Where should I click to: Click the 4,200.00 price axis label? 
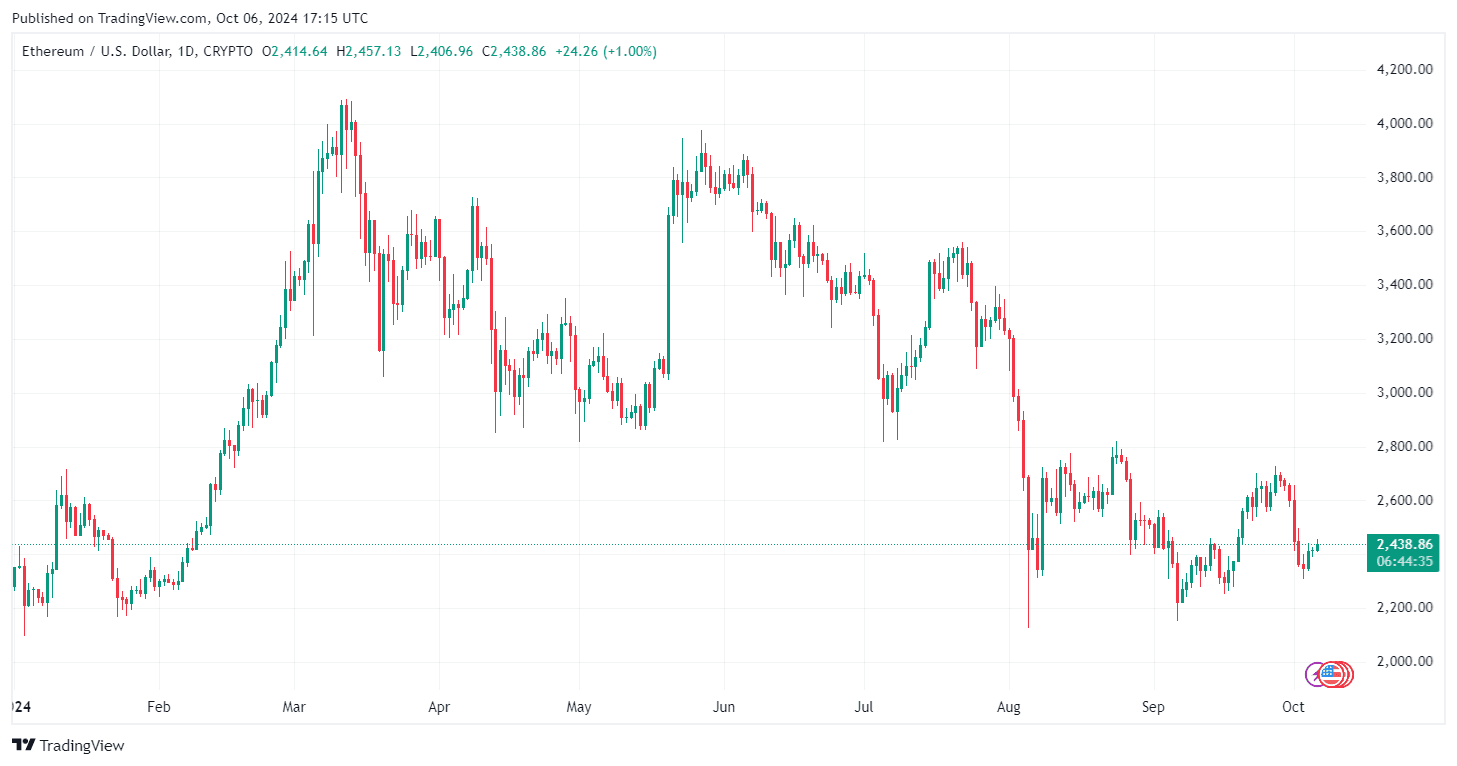pyautogui.click(x=1404, y=70)
